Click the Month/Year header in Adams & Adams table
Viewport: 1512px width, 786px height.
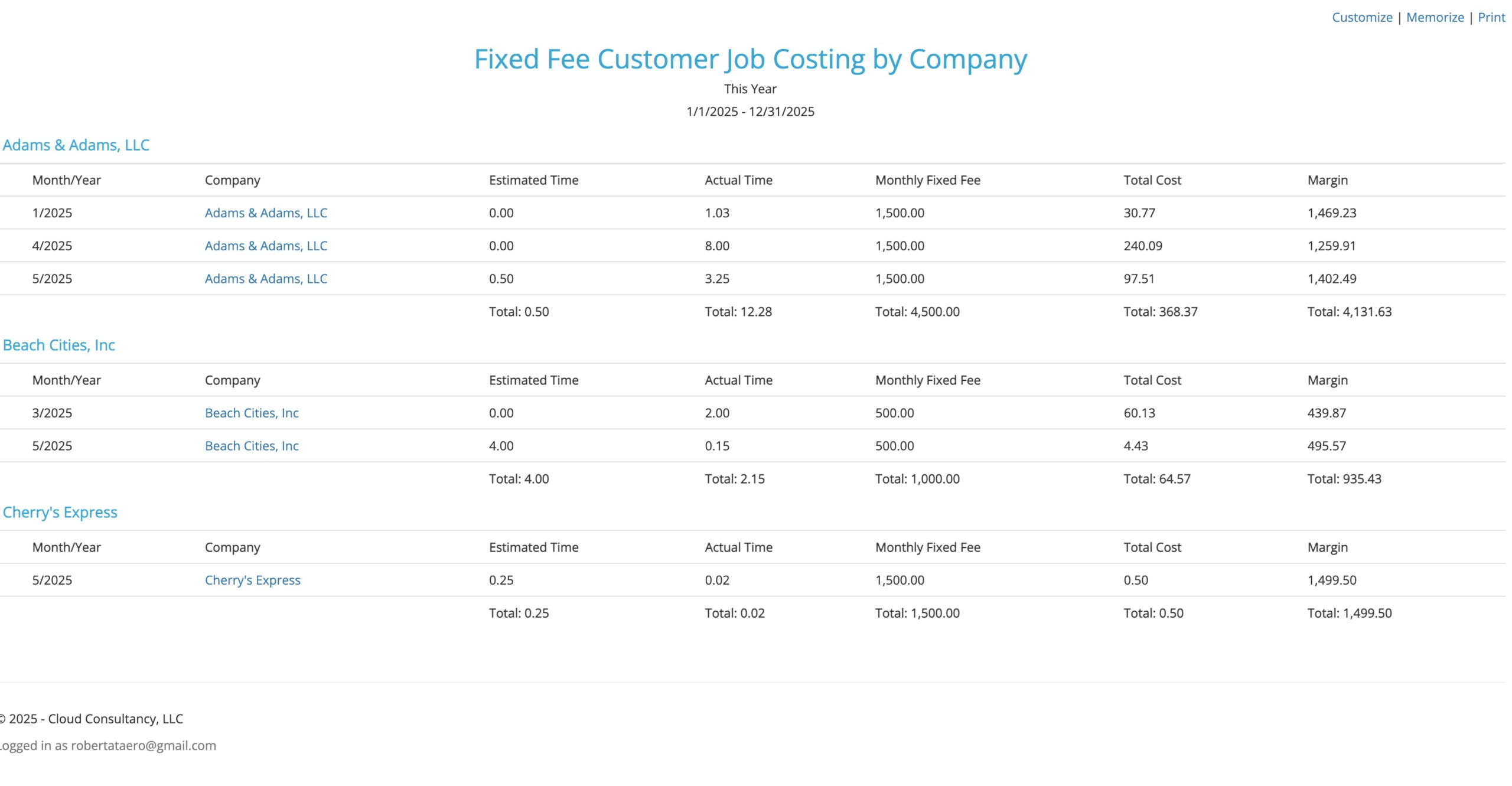(66, 180)
